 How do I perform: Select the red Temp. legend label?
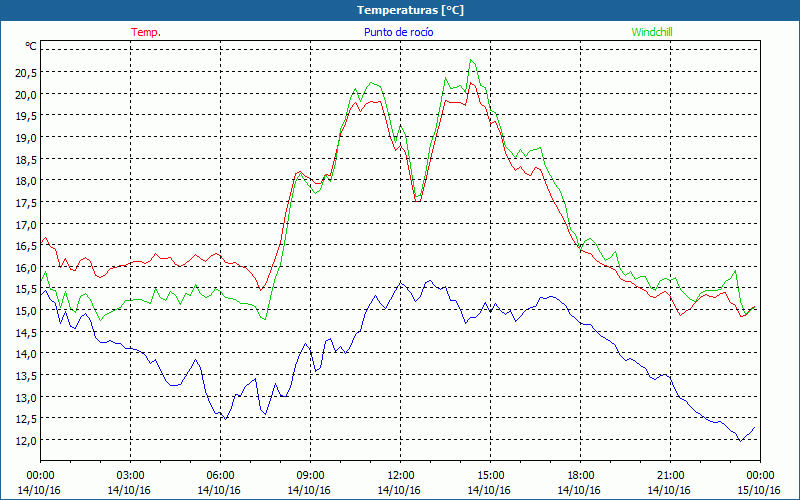click(146, 32)
